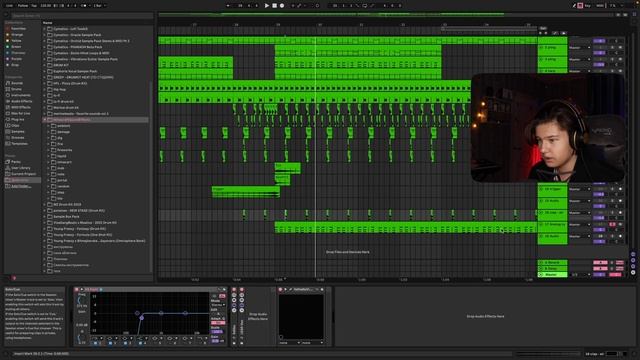Viewport: 640px width, 360px height.
Task: Click the Follow arrow button in transport
Action: (228, 6)
